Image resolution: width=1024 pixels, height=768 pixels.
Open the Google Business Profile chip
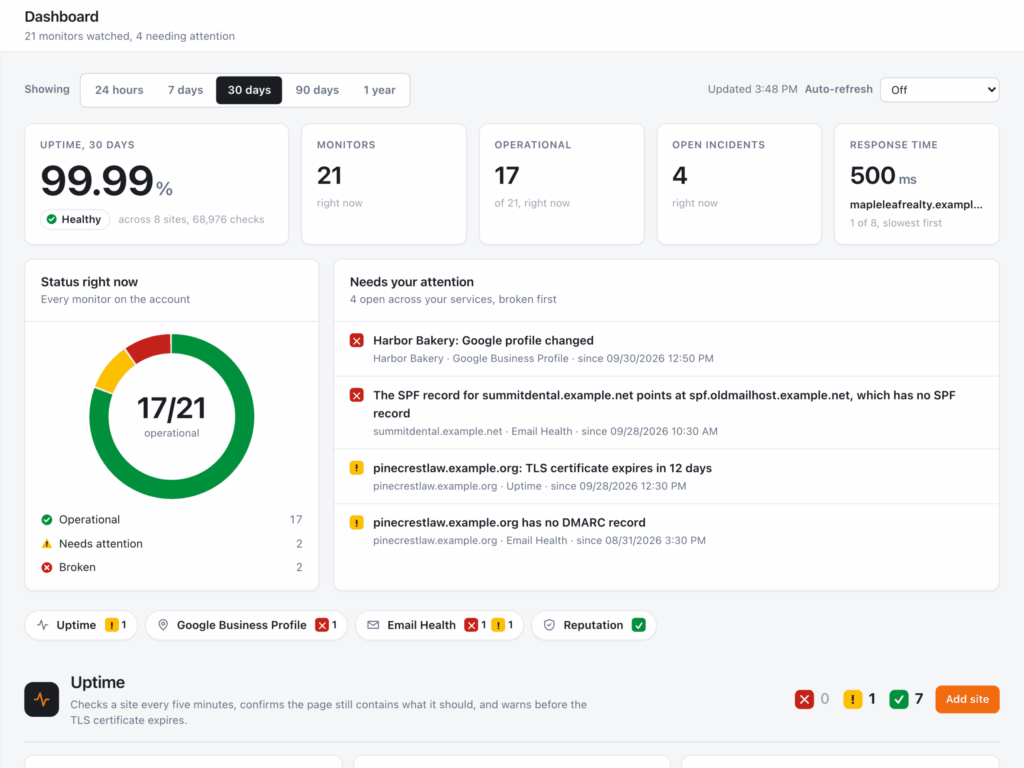[246, 625]
